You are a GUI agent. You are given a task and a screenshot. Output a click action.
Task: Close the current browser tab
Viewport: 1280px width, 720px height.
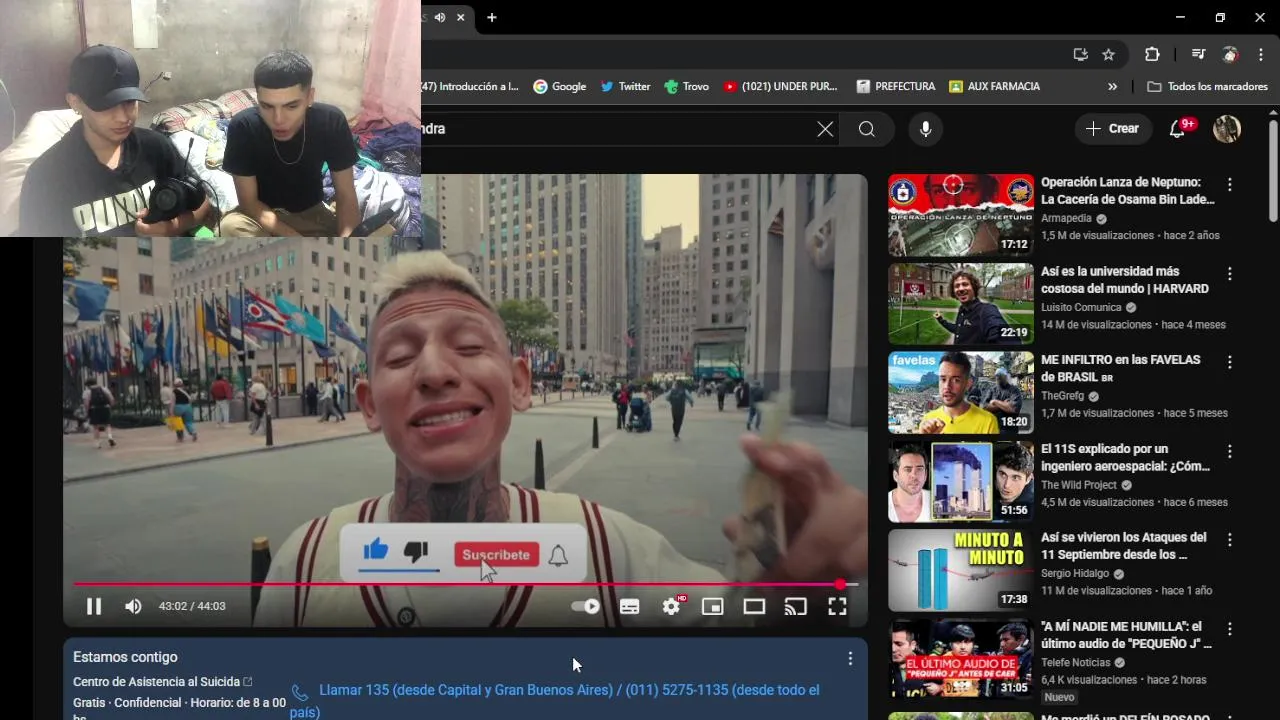click(461, 17)
